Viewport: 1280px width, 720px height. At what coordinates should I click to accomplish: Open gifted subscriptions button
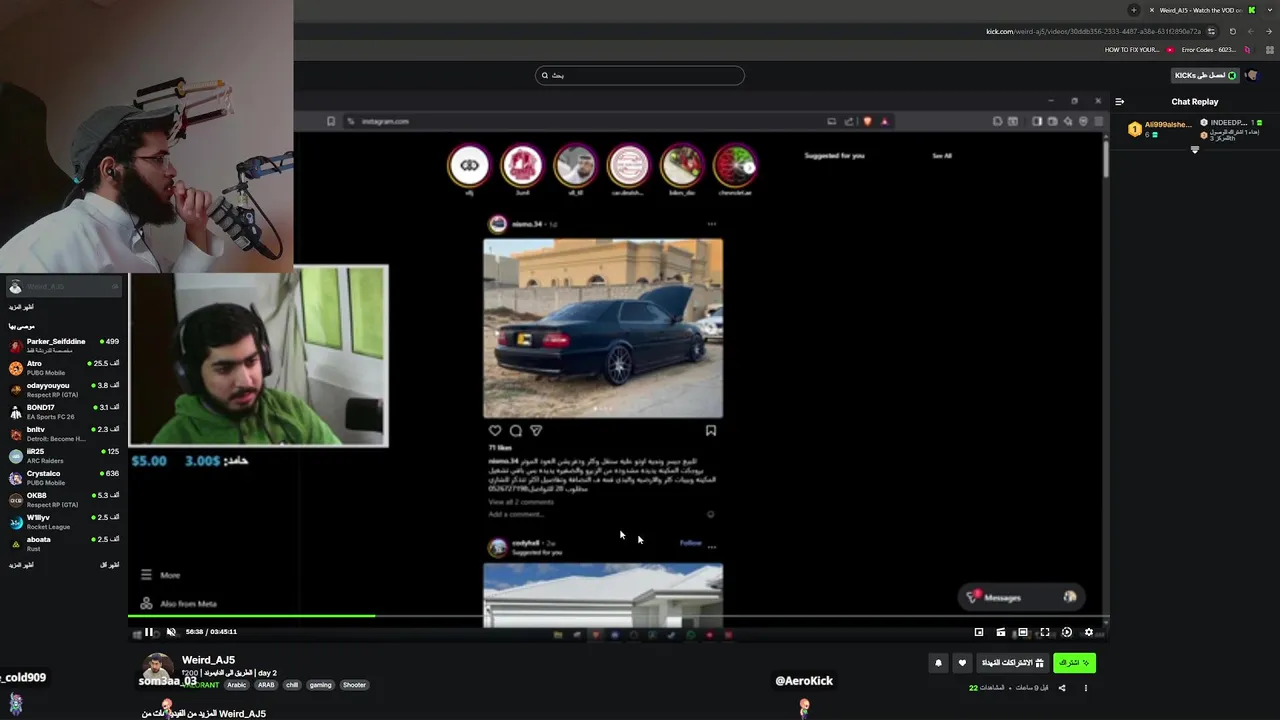pyautogui.click(x=1012, y=663)
